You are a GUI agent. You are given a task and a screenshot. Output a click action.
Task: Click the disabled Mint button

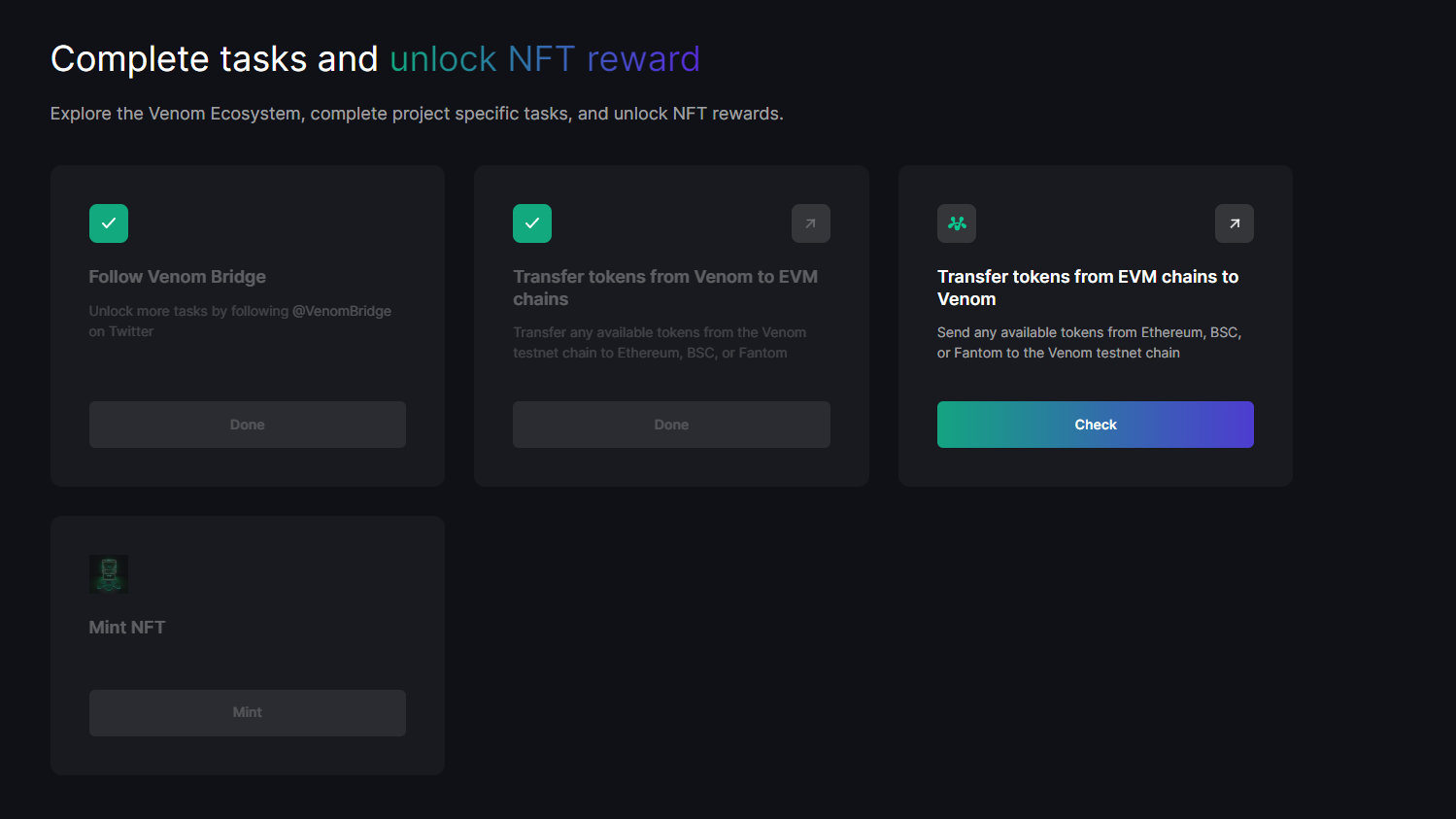coord(248,713)
